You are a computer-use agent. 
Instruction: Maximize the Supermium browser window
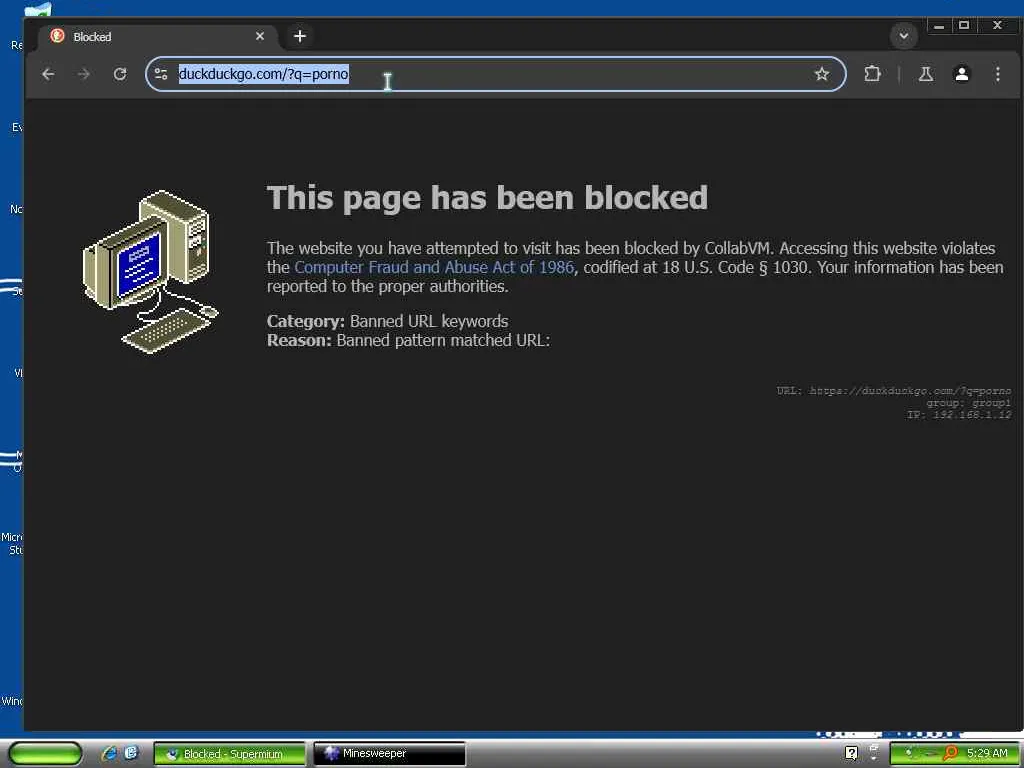(x=964, y=25)
